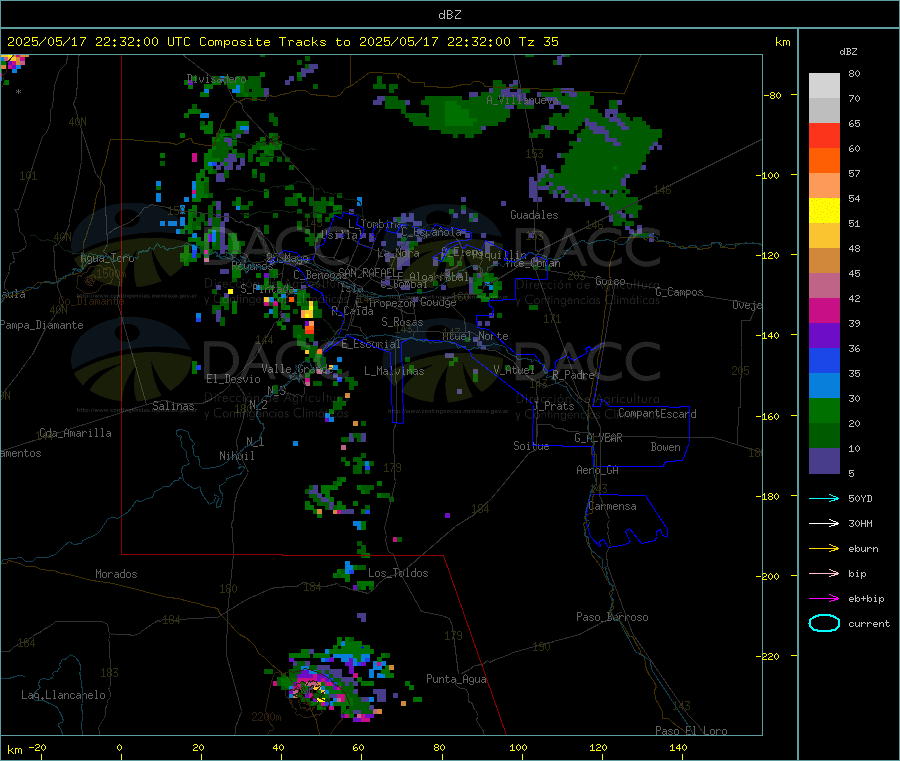Click the Pampa_Diamante label
This screenshot has width=900, height=761.
pos(42,325)
